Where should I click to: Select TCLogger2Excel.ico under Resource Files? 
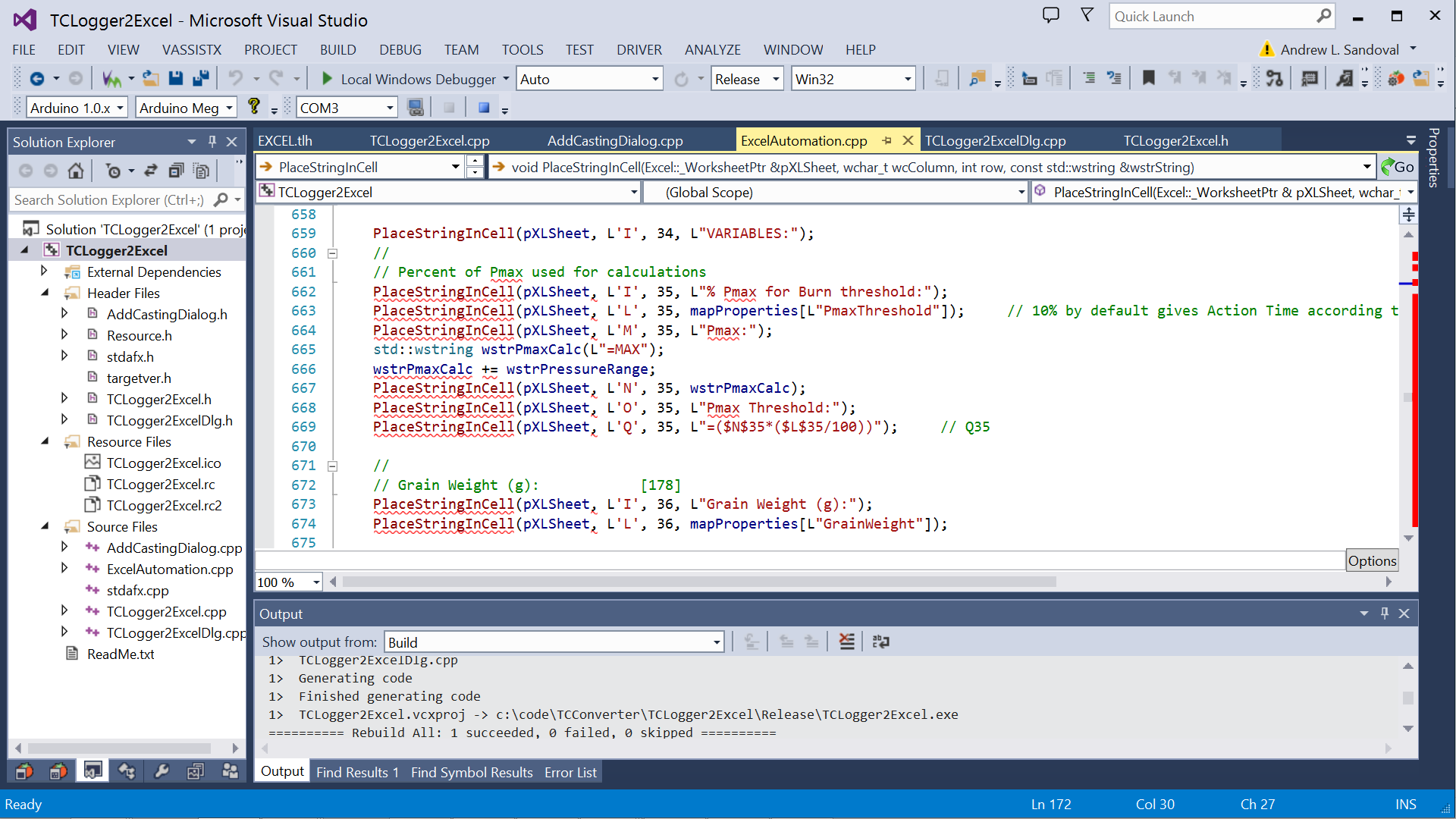(164, 463)
